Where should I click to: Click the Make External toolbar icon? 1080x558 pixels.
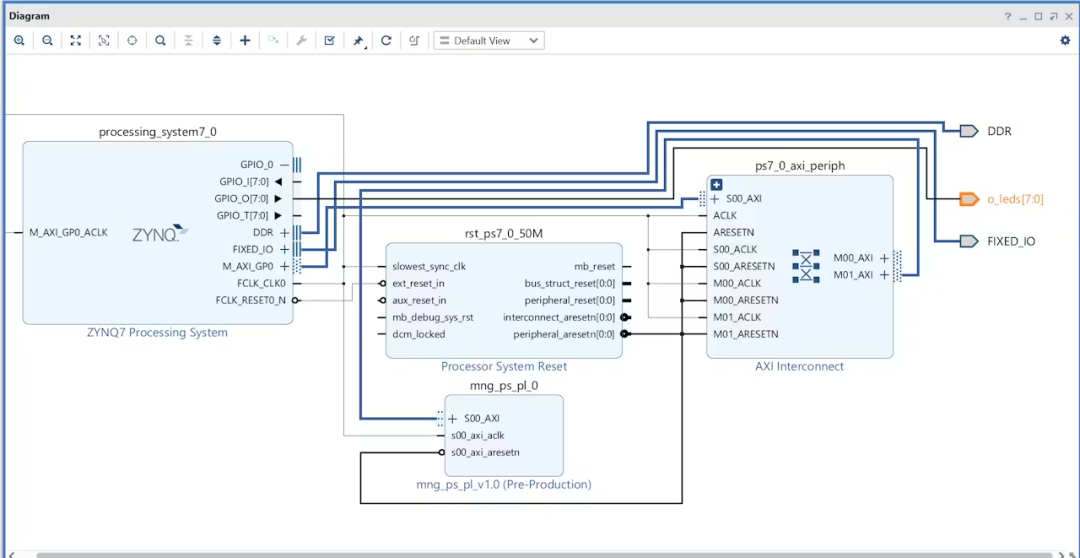point(273,41)
